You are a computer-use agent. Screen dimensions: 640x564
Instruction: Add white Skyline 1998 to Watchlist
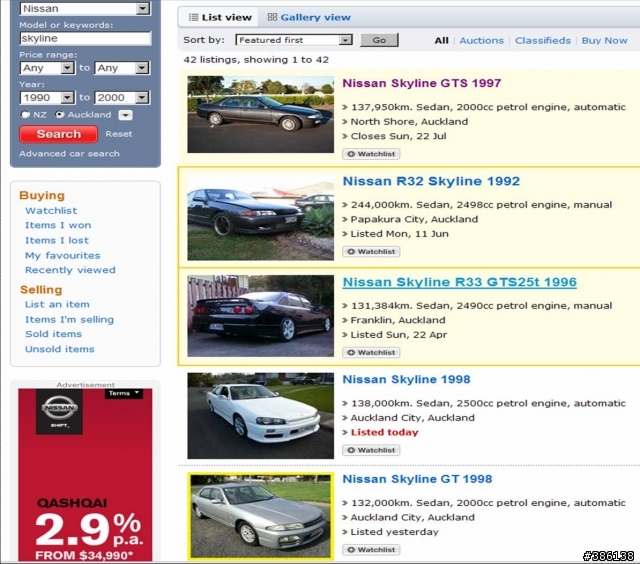pyautogui.click(x=371, y=450)
